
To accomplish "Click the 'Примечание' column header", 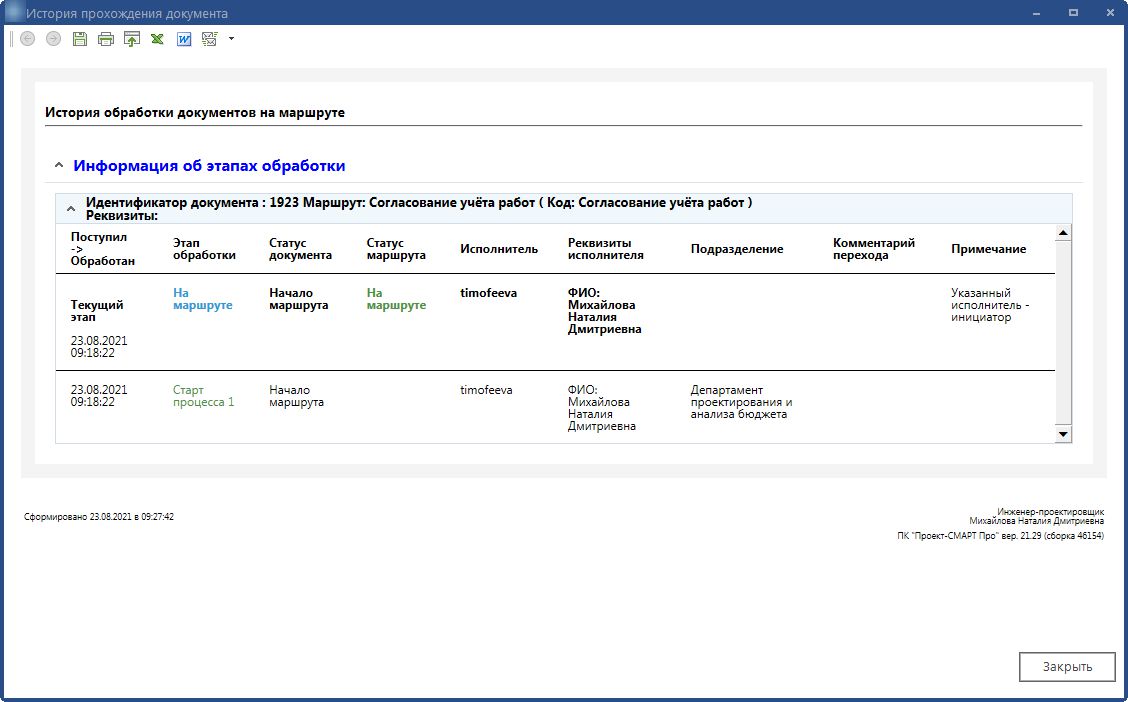I will (988, 249).
